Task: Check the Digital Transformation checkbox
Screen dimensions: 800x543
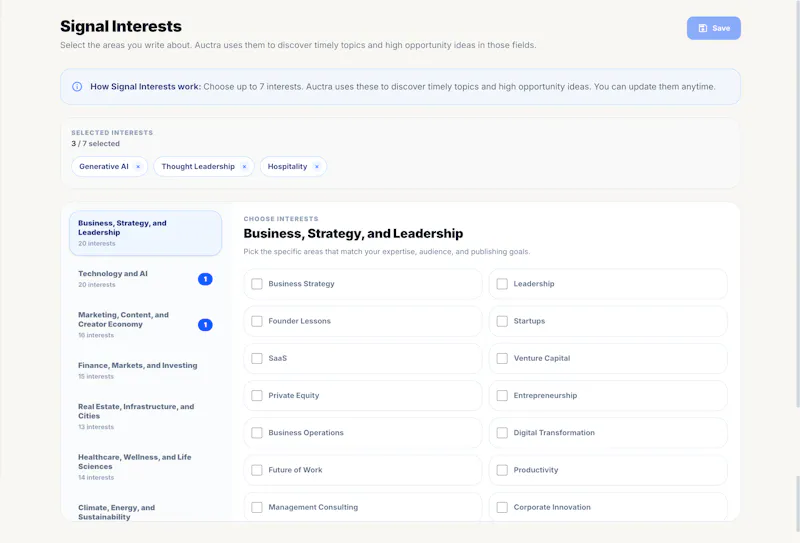Action: click(x=502, y=433)
